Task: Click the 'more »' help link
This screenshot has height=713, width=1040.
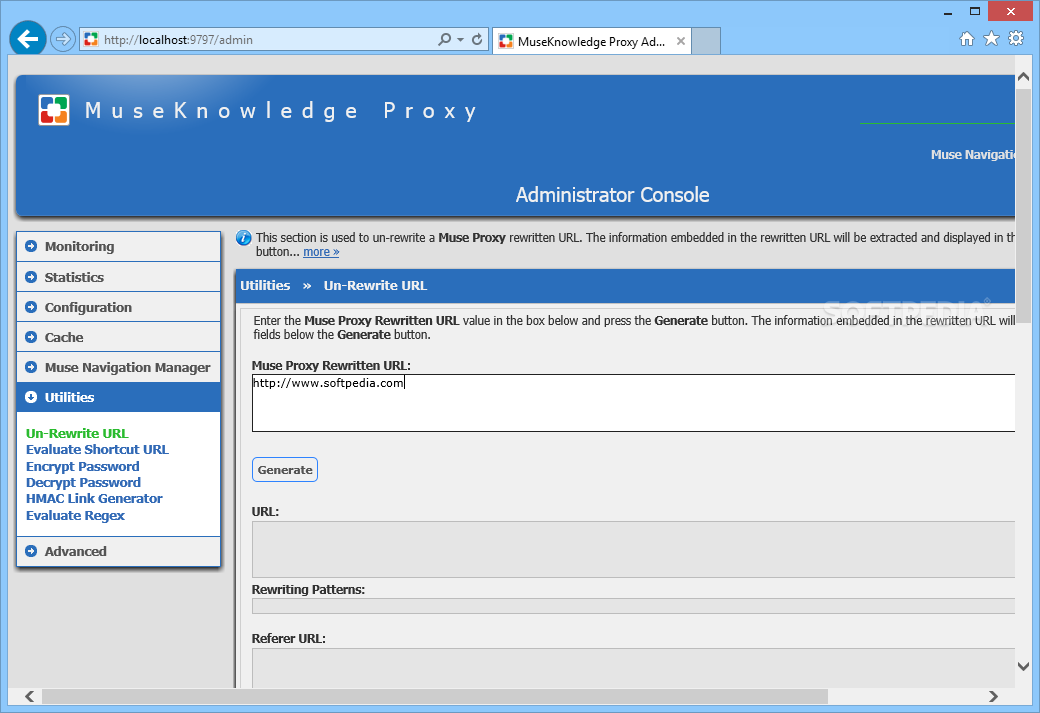Action: pos(321,252)
